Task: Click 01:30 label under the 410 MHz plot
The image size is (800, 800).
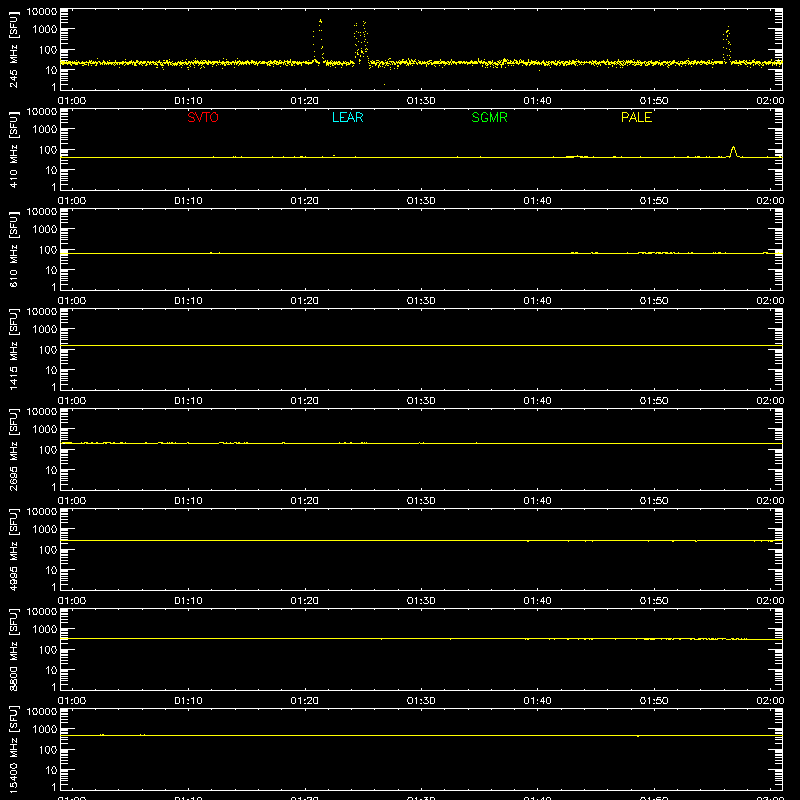Action: click(x=421, y=201)
